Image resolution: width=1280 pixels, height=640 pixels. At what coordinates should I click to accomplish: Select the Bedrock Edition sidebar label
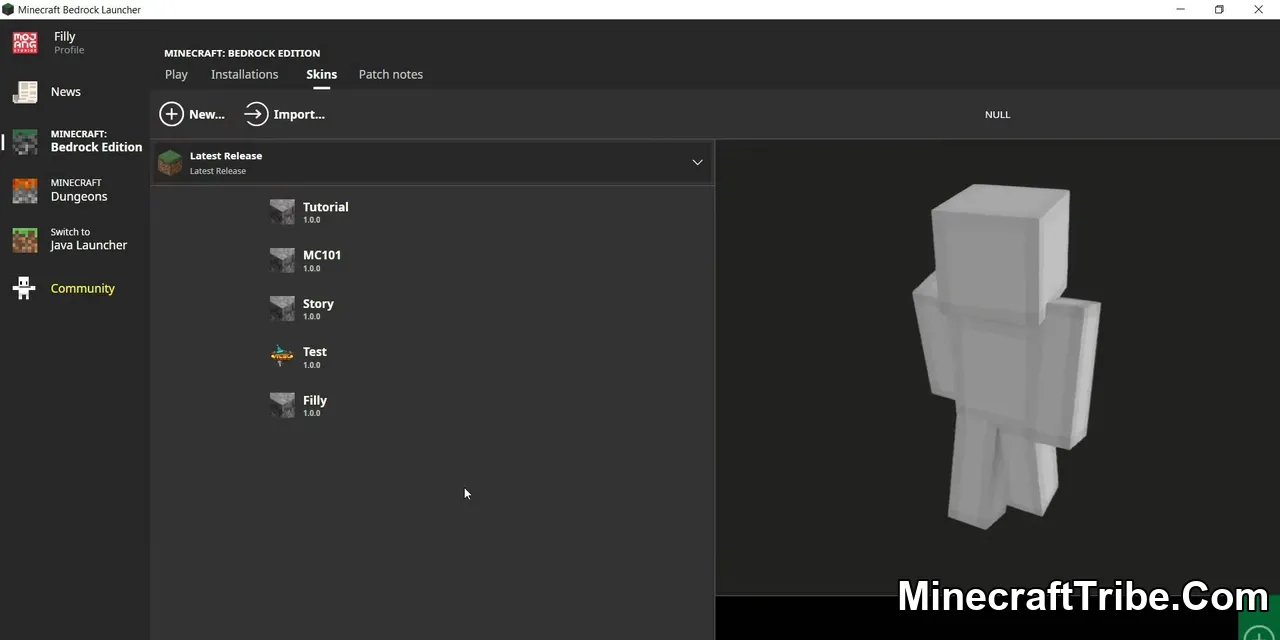96,141
